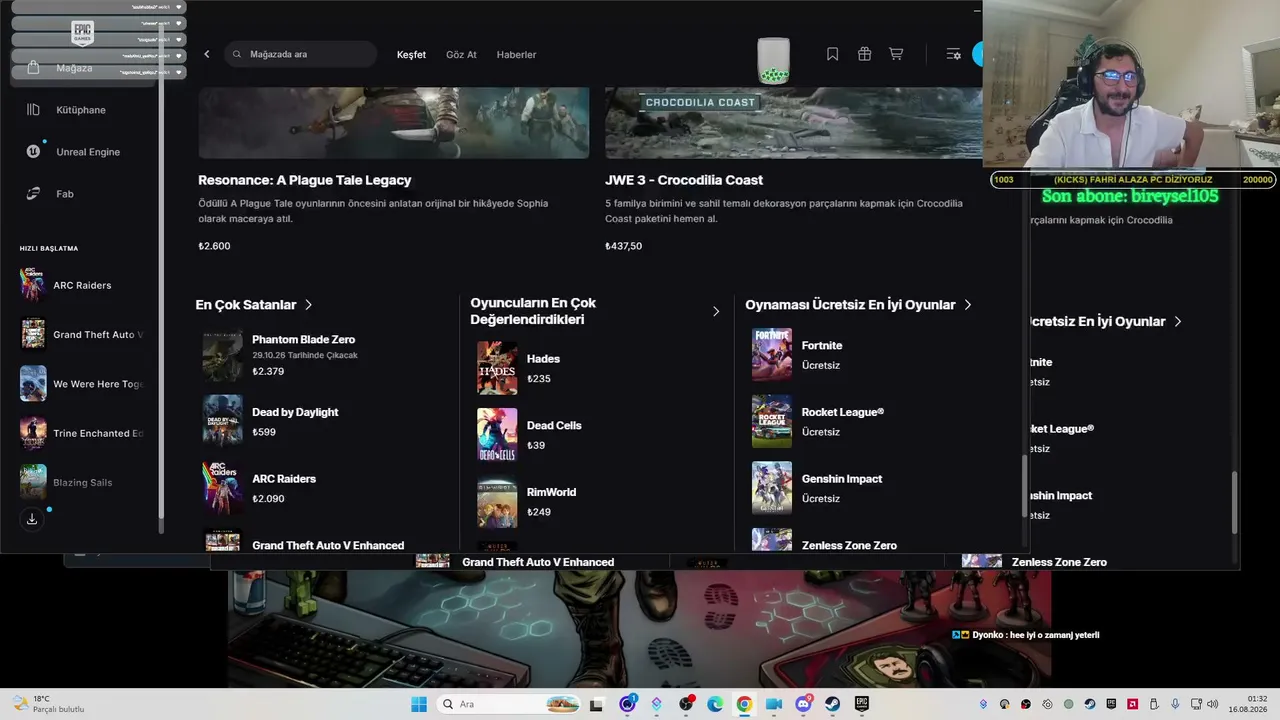Launch Blazing Sails from Hızlı Başlatma
Viewport: 1280px width, 720px height.
click(84, 482)
